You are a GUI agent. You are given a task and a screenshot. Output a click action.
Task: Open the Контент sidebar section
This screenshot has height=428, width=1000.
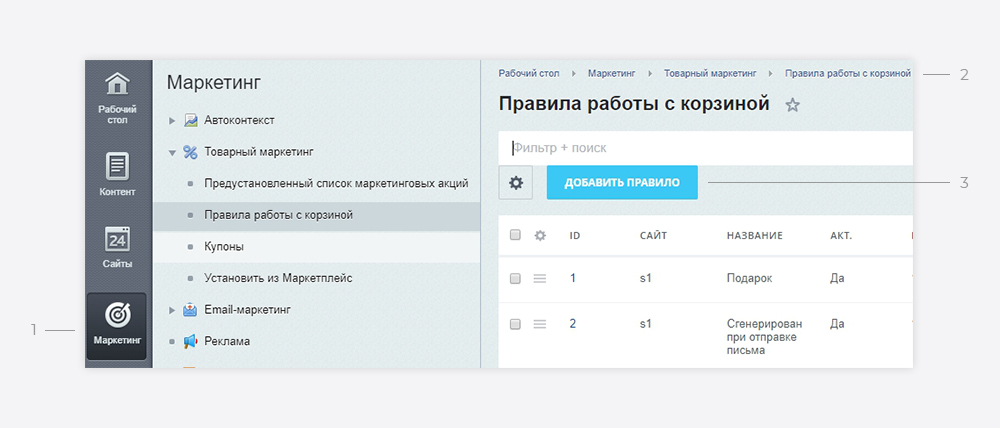pos(117,174)
